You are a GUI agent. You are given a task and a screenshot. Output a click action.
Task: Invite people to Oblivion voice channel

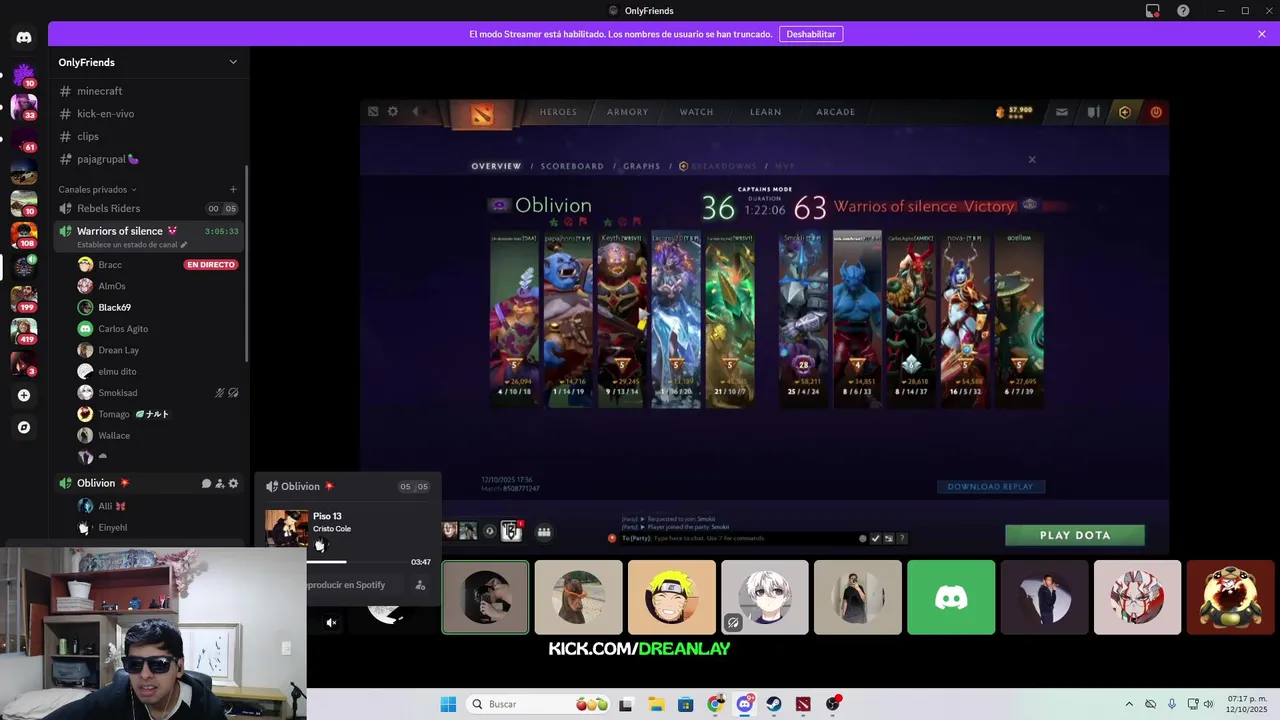pyautogui.click(x=220, y=483)
